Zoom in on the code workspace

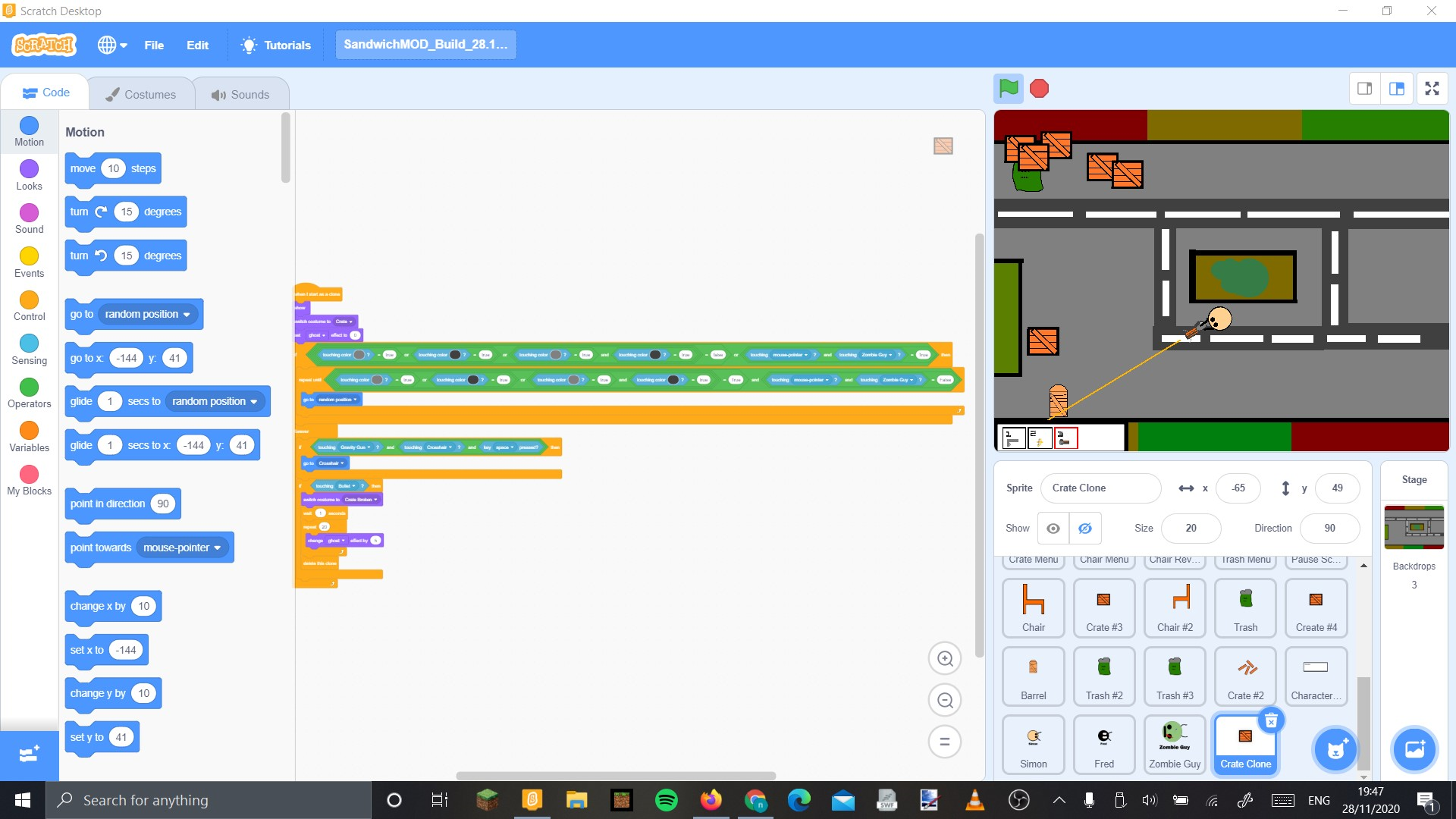tap(945, 659)
